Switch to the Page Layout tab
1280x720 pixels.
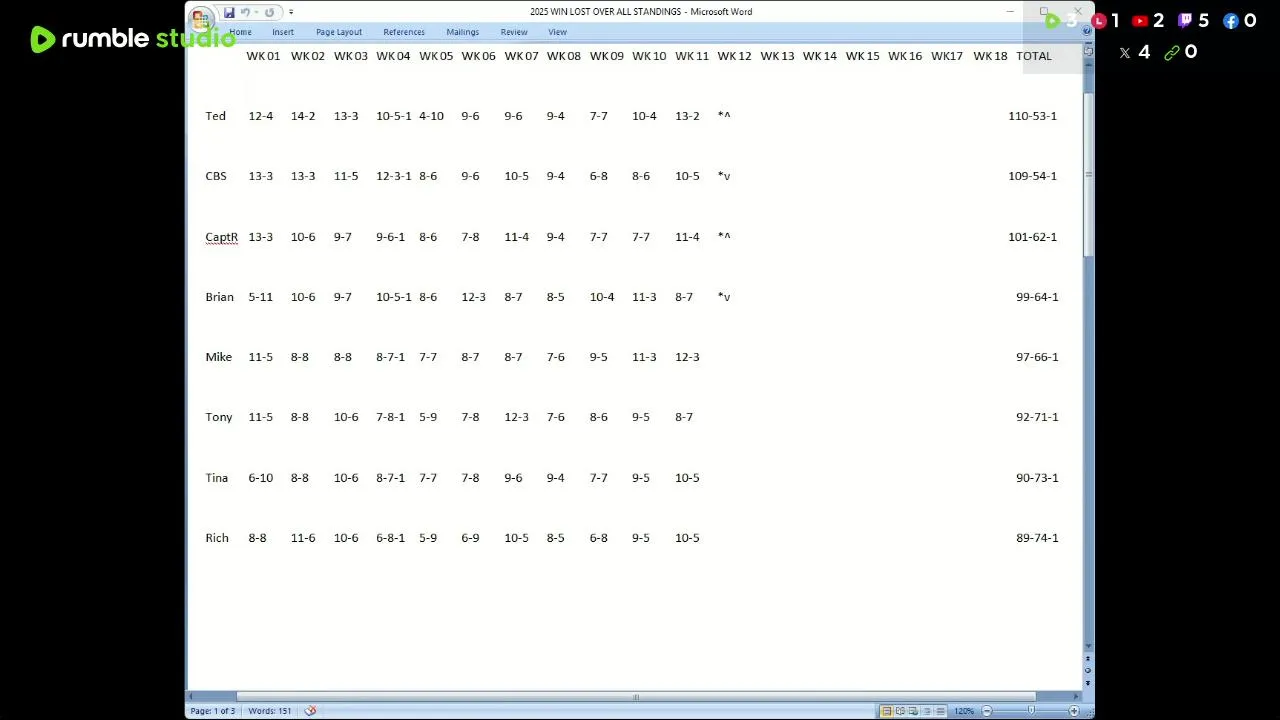pyautogui.click(x=339, y=32)
